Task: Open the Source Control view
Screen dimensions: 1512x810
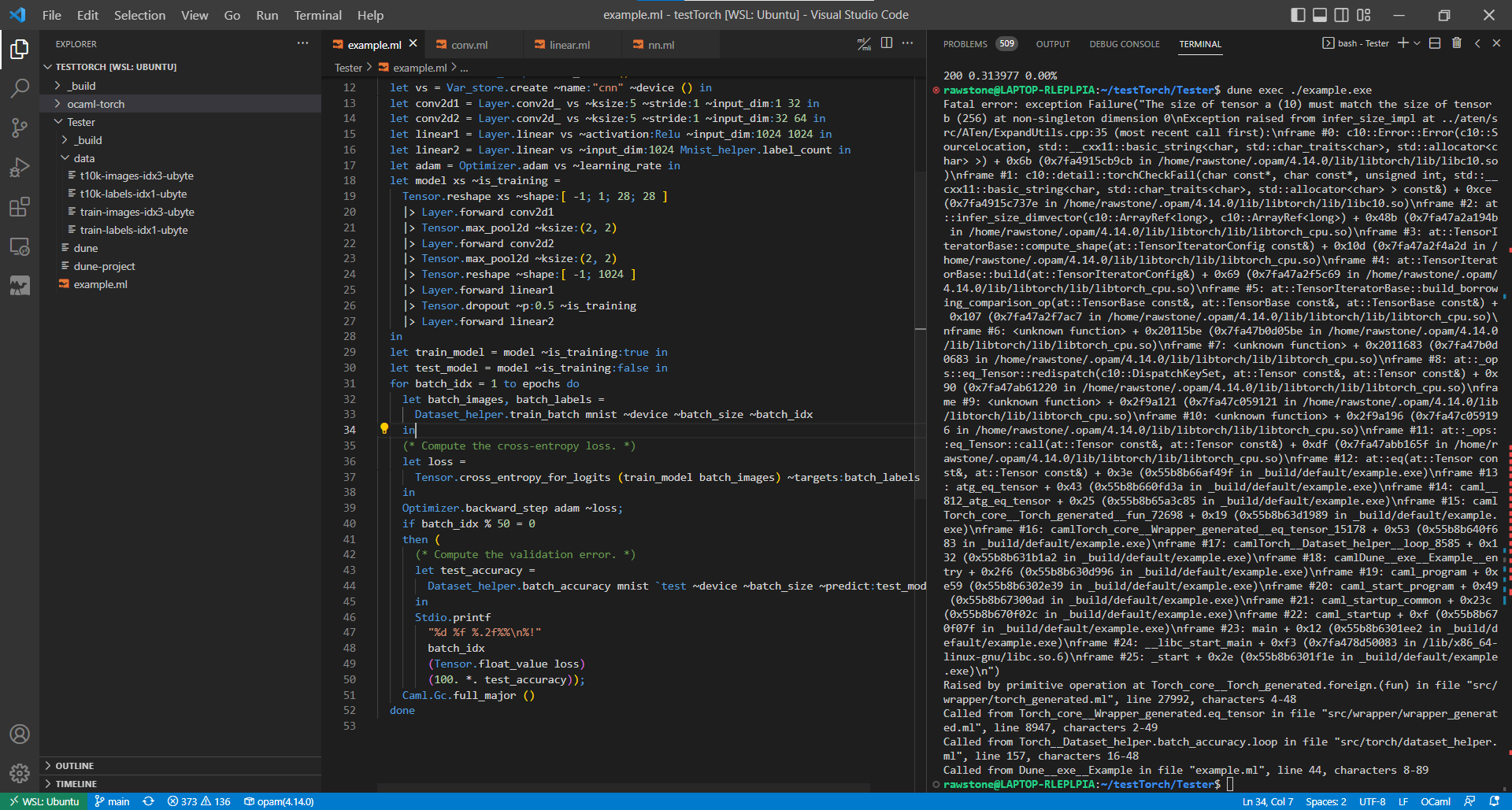Action: point(20,128)
